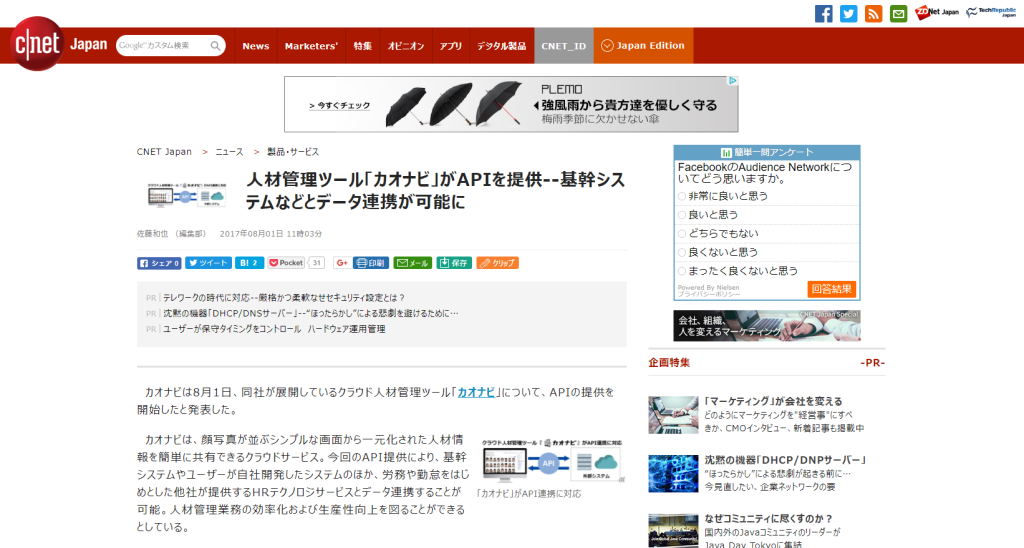Visit ZDNet Japan logo link
The image size is (1024, 548).
[936, 12]
